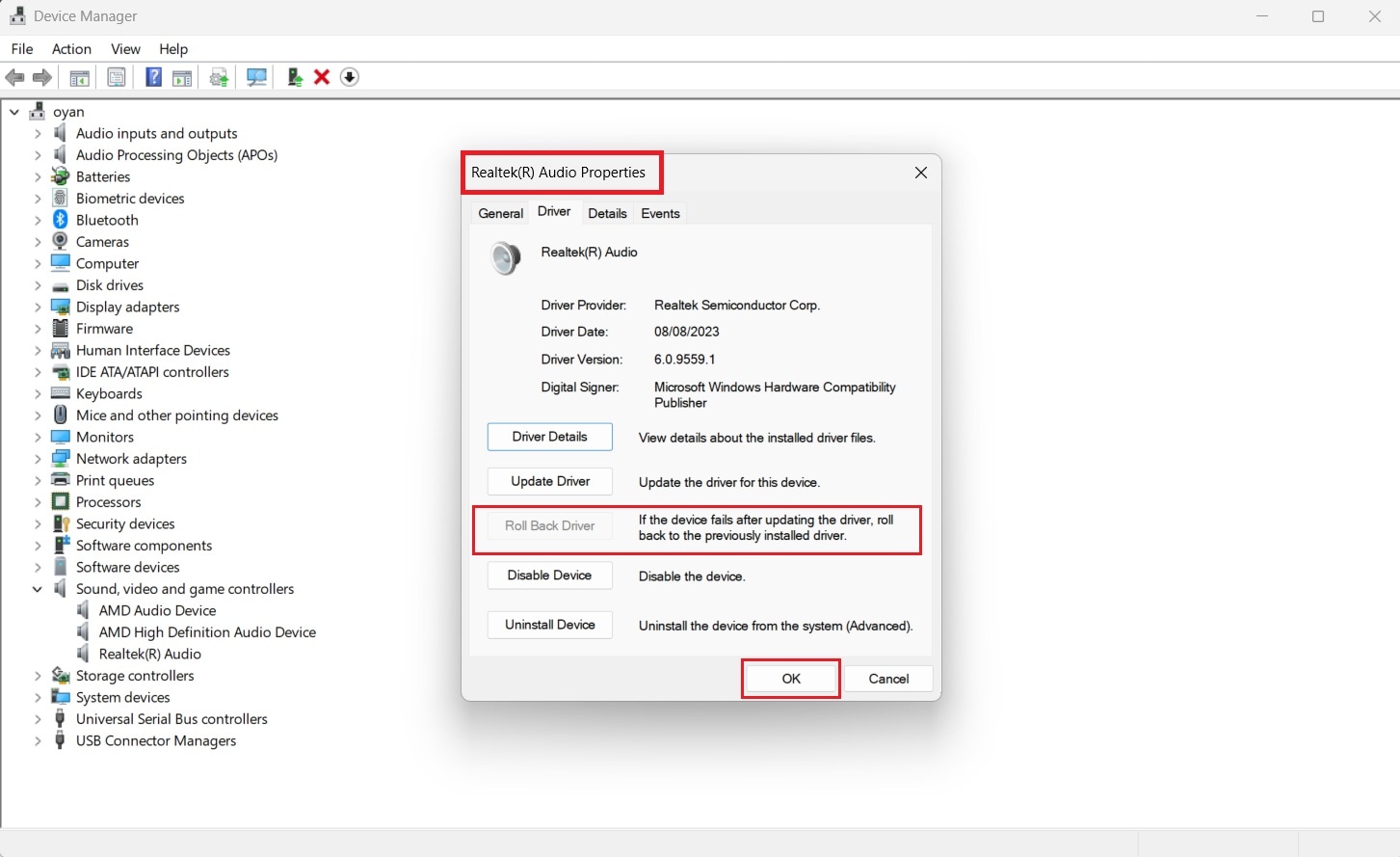Click the Batteries category icon

[61, 176]
